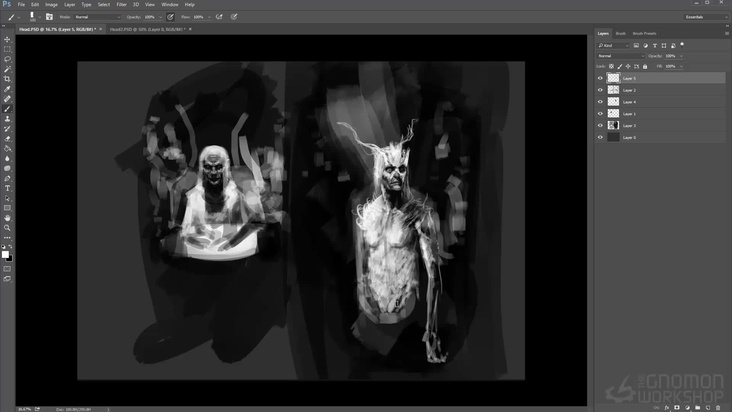The image size is (732, 412).
Task: Switch to the Head2.PSD document tab
Action: [x=148, y=29]
